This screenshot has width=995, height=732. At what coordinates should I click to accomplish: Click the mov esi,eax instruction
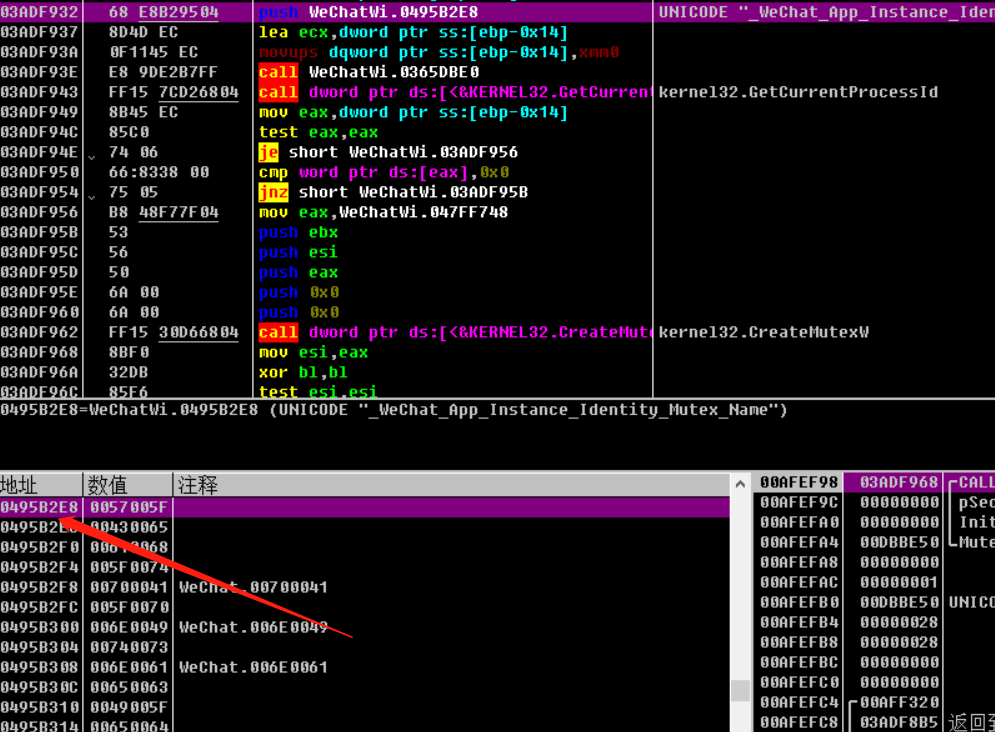click(x=313, y=353)
